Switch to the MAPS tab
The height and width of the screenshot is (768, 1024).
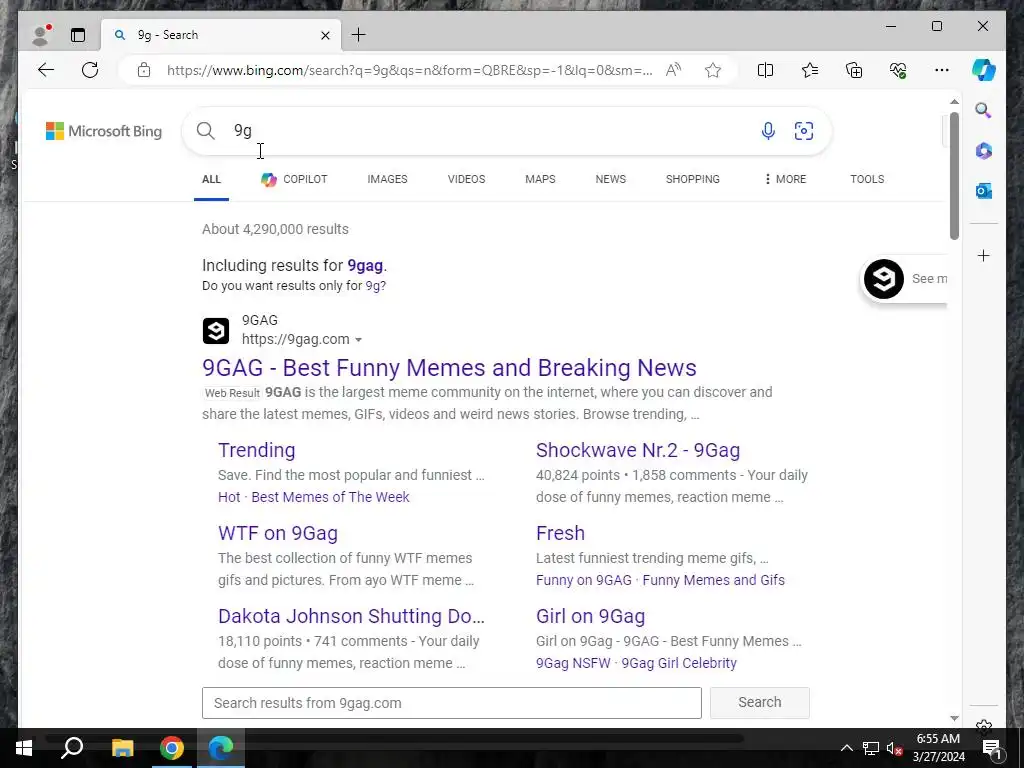(540, 179)
